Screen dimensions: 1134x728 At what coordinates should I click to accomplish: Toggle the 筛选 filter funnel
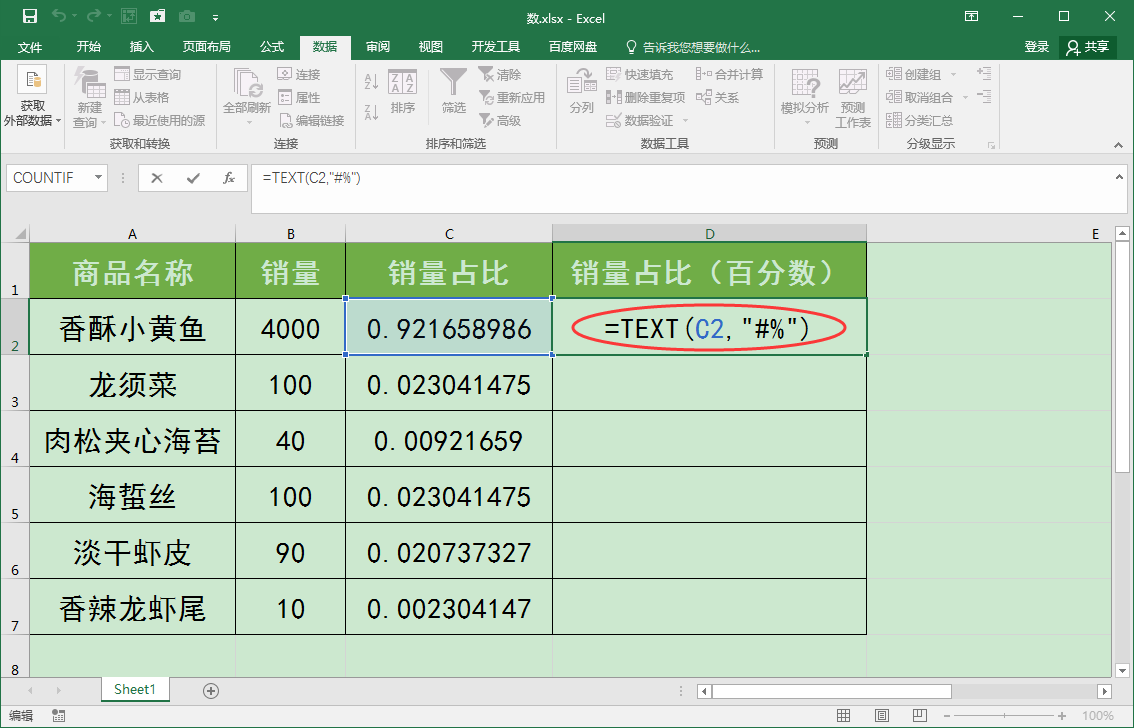(453, 92)
